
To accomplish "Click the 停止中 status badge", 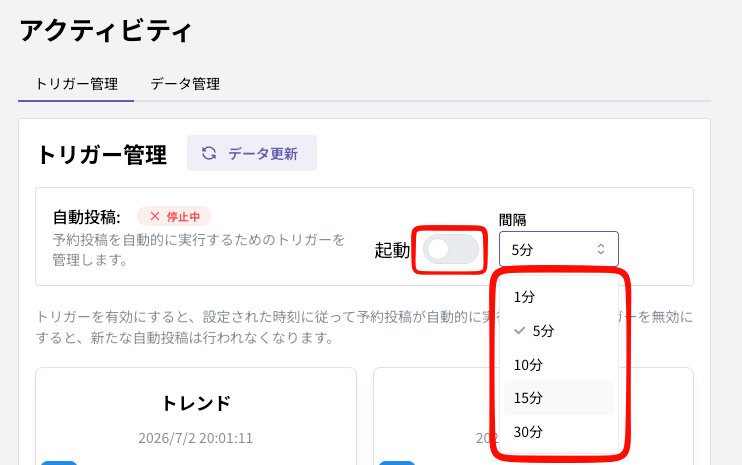I will 174,217.
